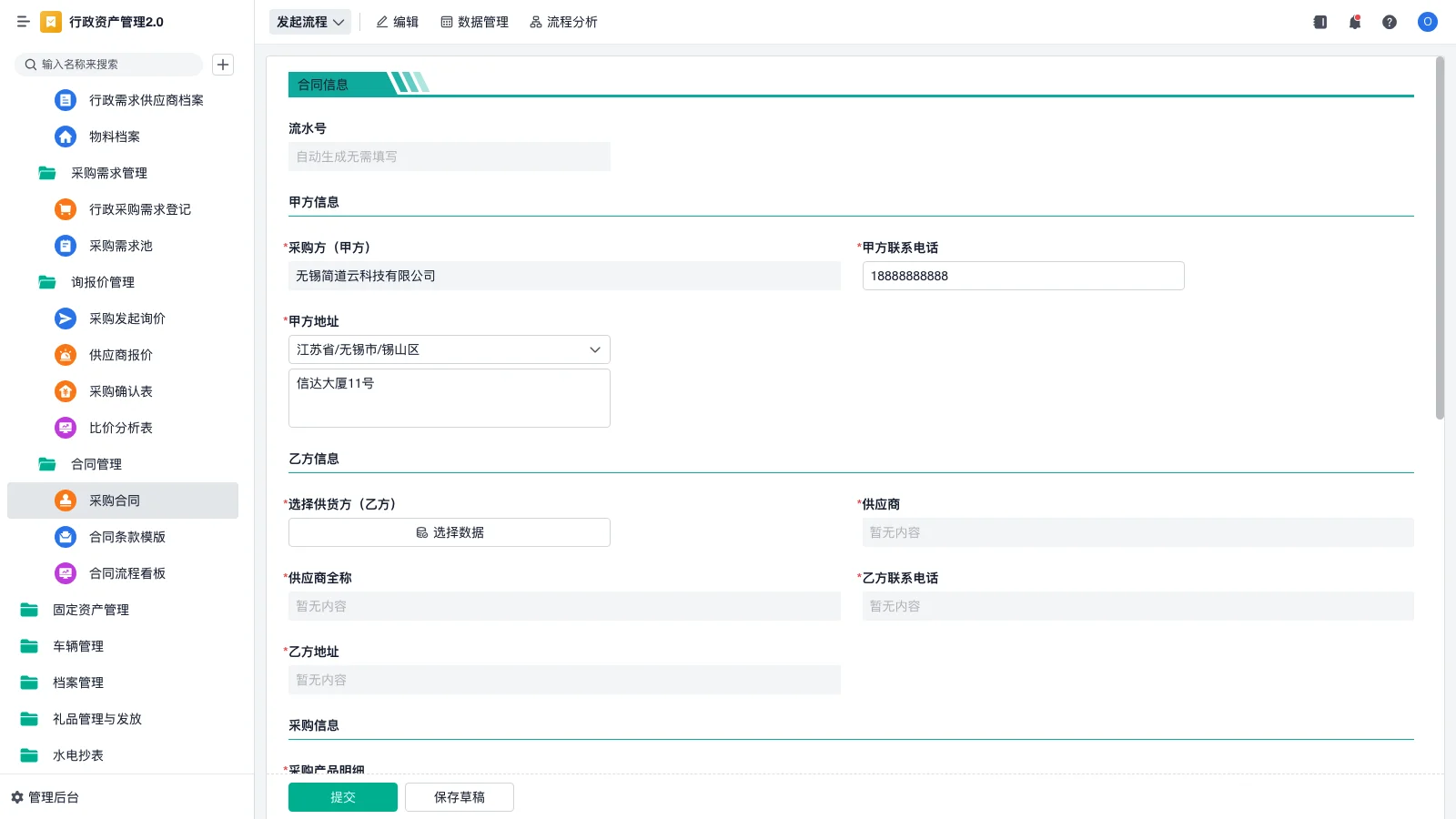Click the 采购需求池 icon

pyautogui.click(x=66, y=246)
